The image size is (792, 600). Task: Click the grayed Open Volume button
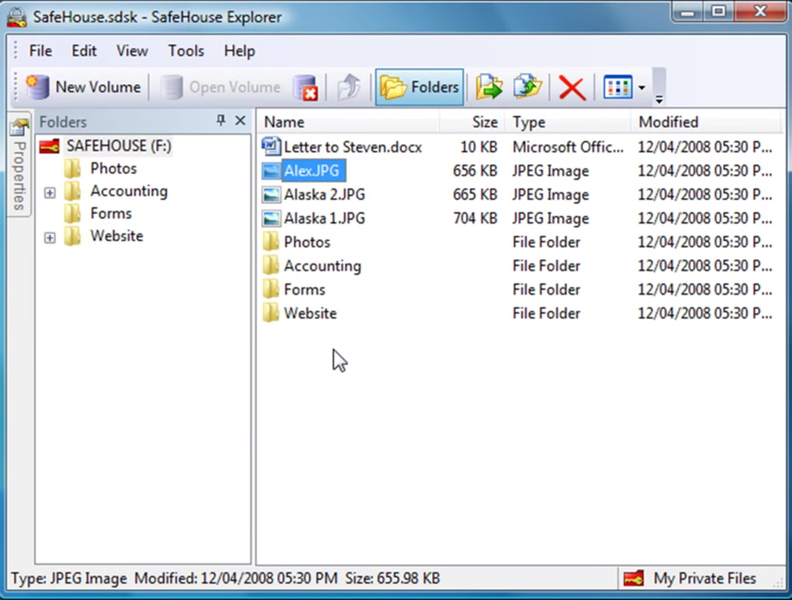[220, 87]
